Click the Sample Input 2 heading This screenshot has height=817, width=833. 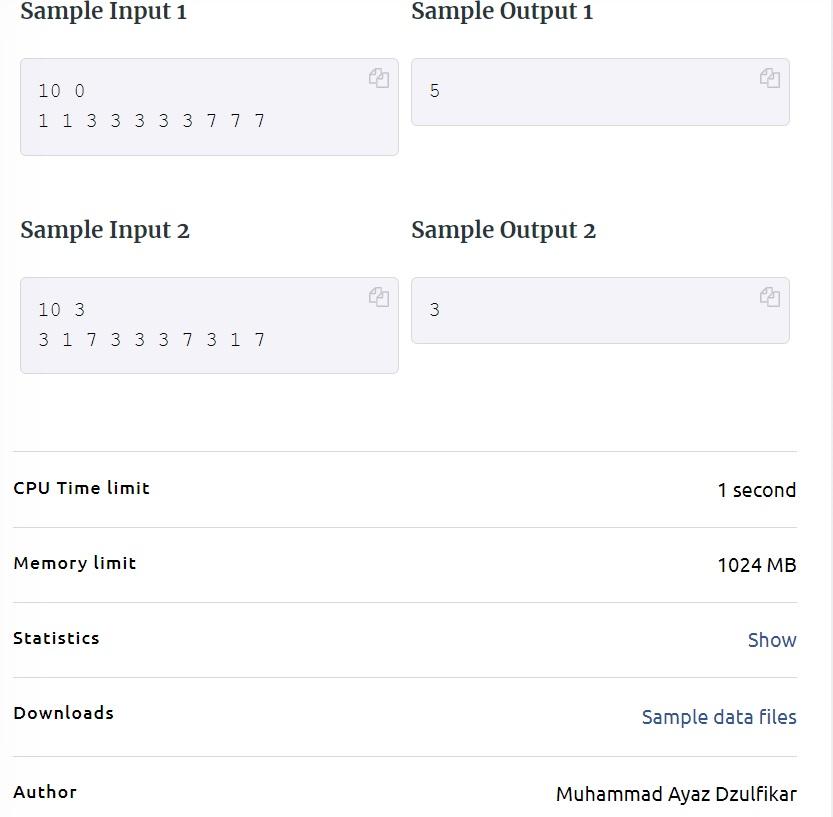[x=105, y=231]
